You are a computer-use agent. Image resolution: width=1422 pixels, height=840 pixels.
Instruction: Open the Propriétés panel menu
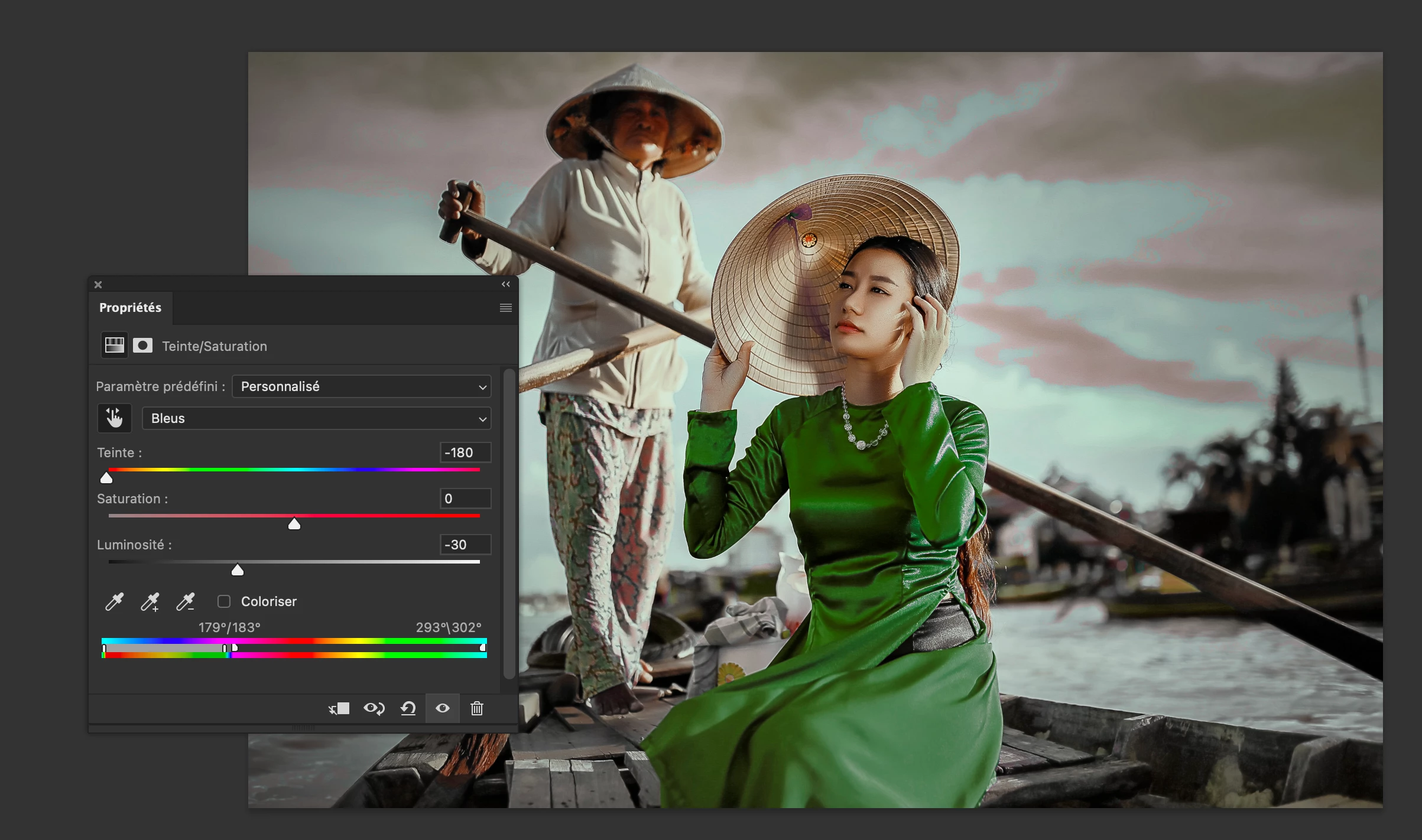point(505,308)
